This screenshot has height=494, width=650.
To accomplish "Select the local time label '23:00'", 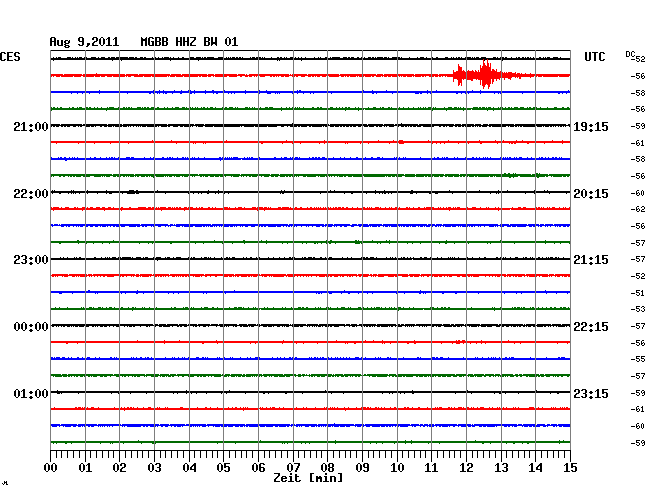I will tap(31, 260).
